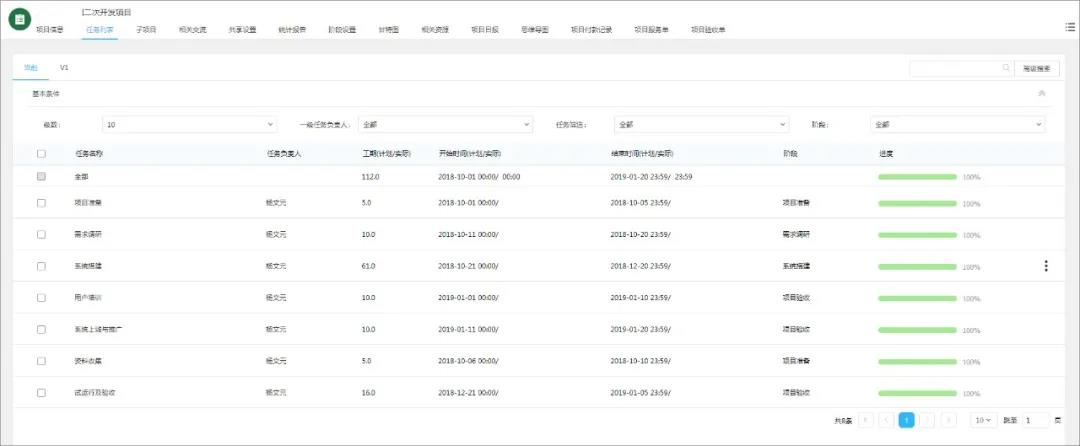Open the 阶段设置 tab

tap(342, 30)
